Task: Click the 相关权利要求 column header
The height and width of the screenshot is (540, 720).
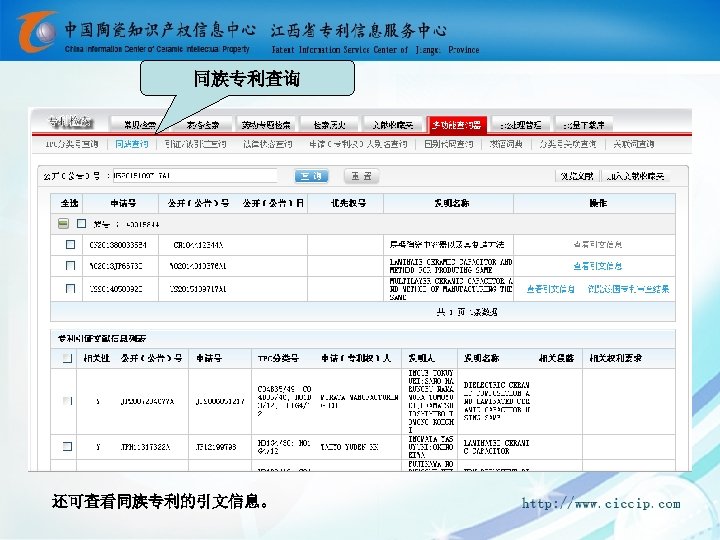Action: 615,358
